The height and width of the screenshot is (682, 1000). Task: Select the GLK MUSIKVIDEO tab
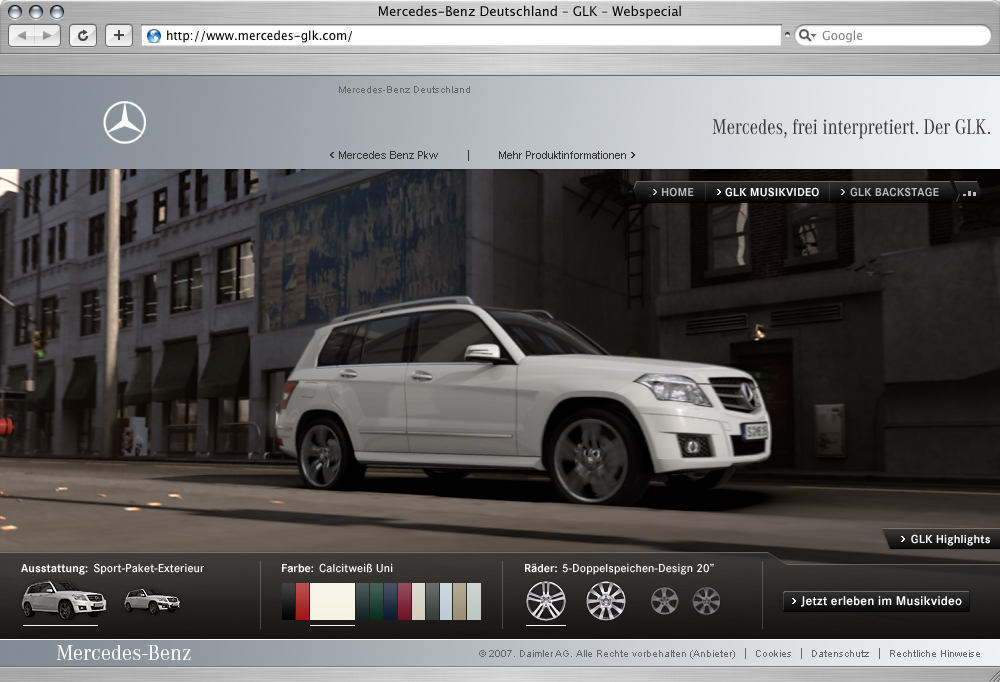coord(767,192)
